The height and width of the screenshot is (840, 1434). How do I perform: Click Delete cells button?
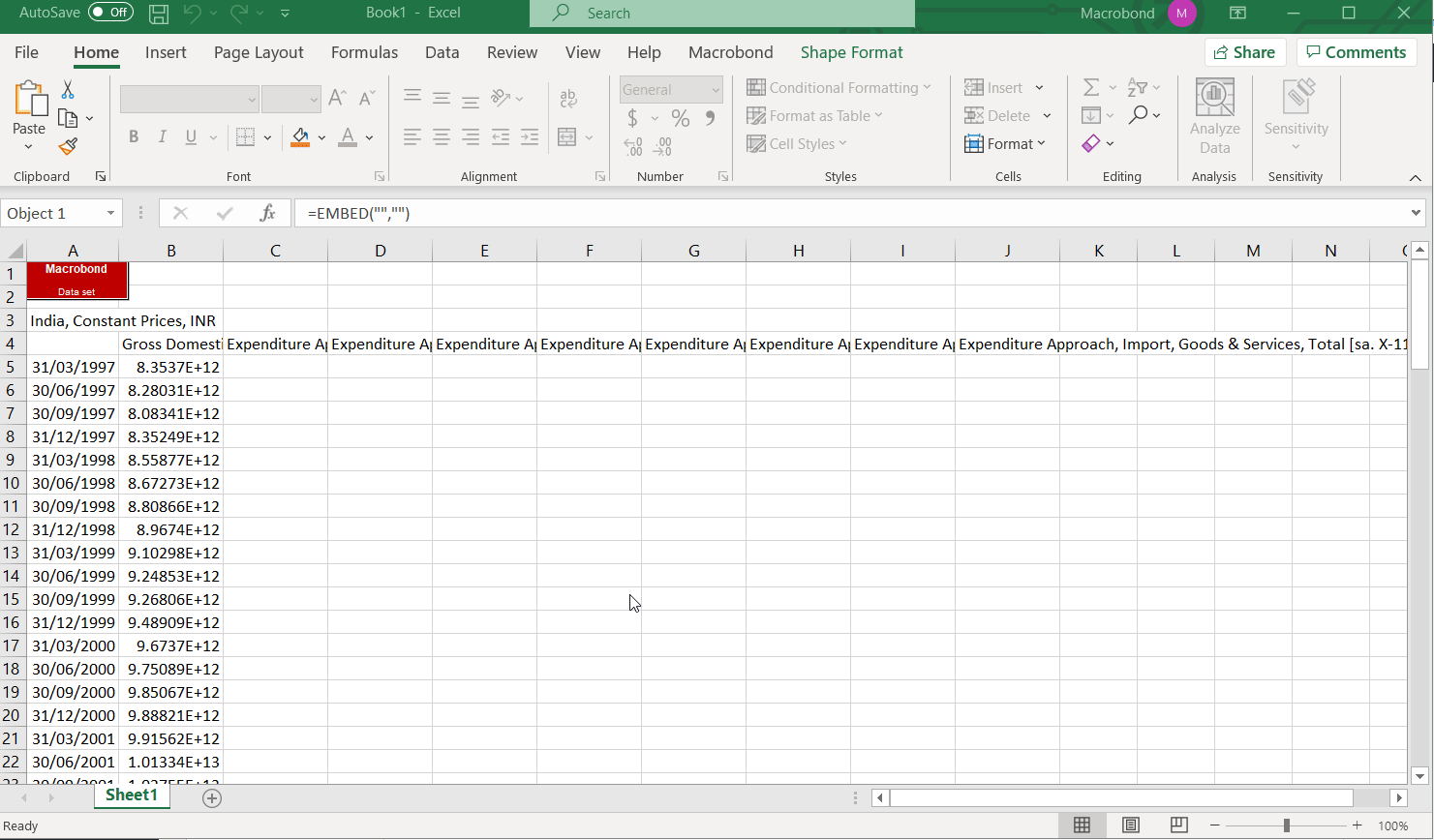pos(997,116)
